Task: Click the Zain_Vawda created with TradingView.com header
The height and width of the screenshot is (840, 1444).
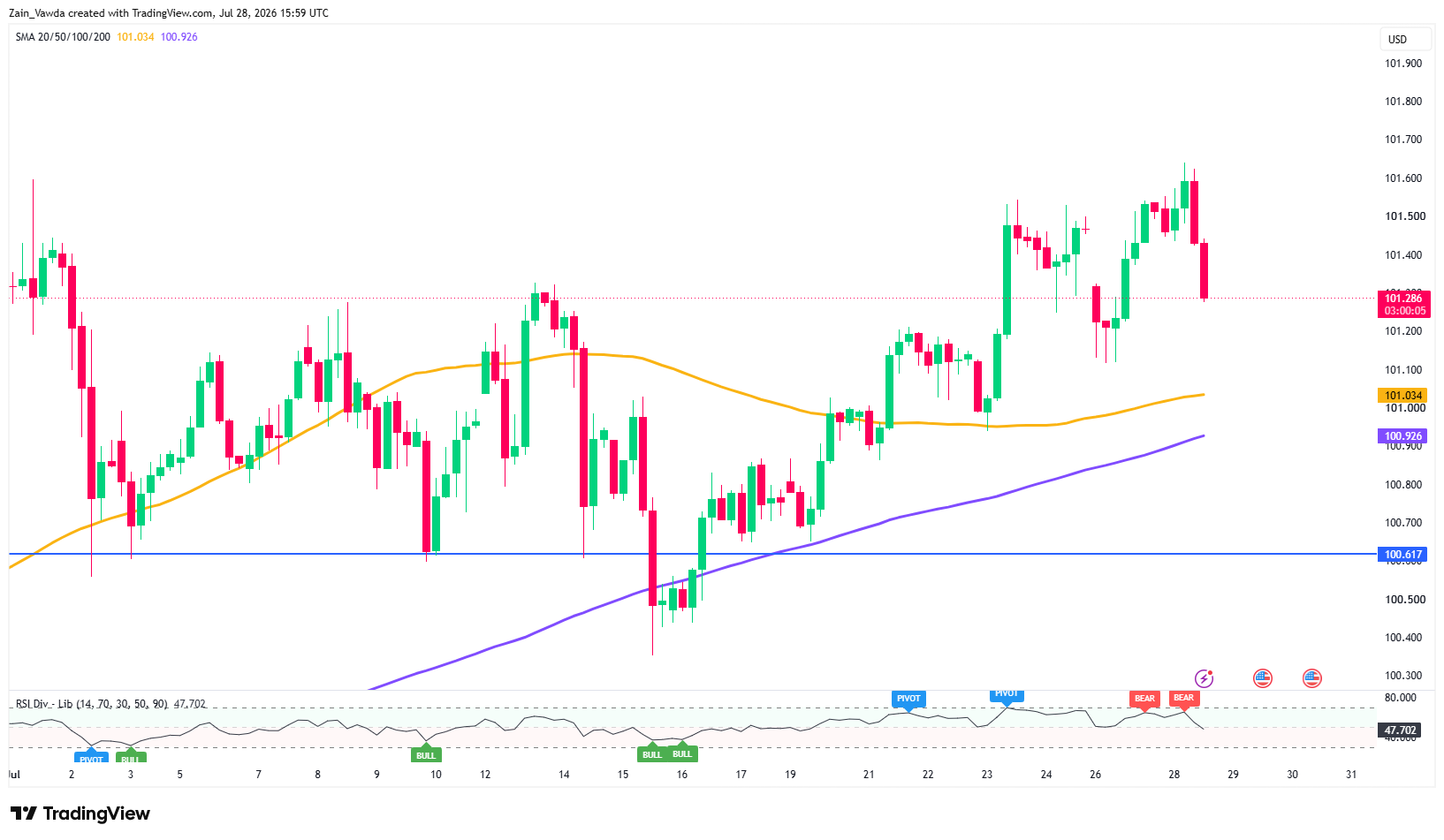Action: 169,13
